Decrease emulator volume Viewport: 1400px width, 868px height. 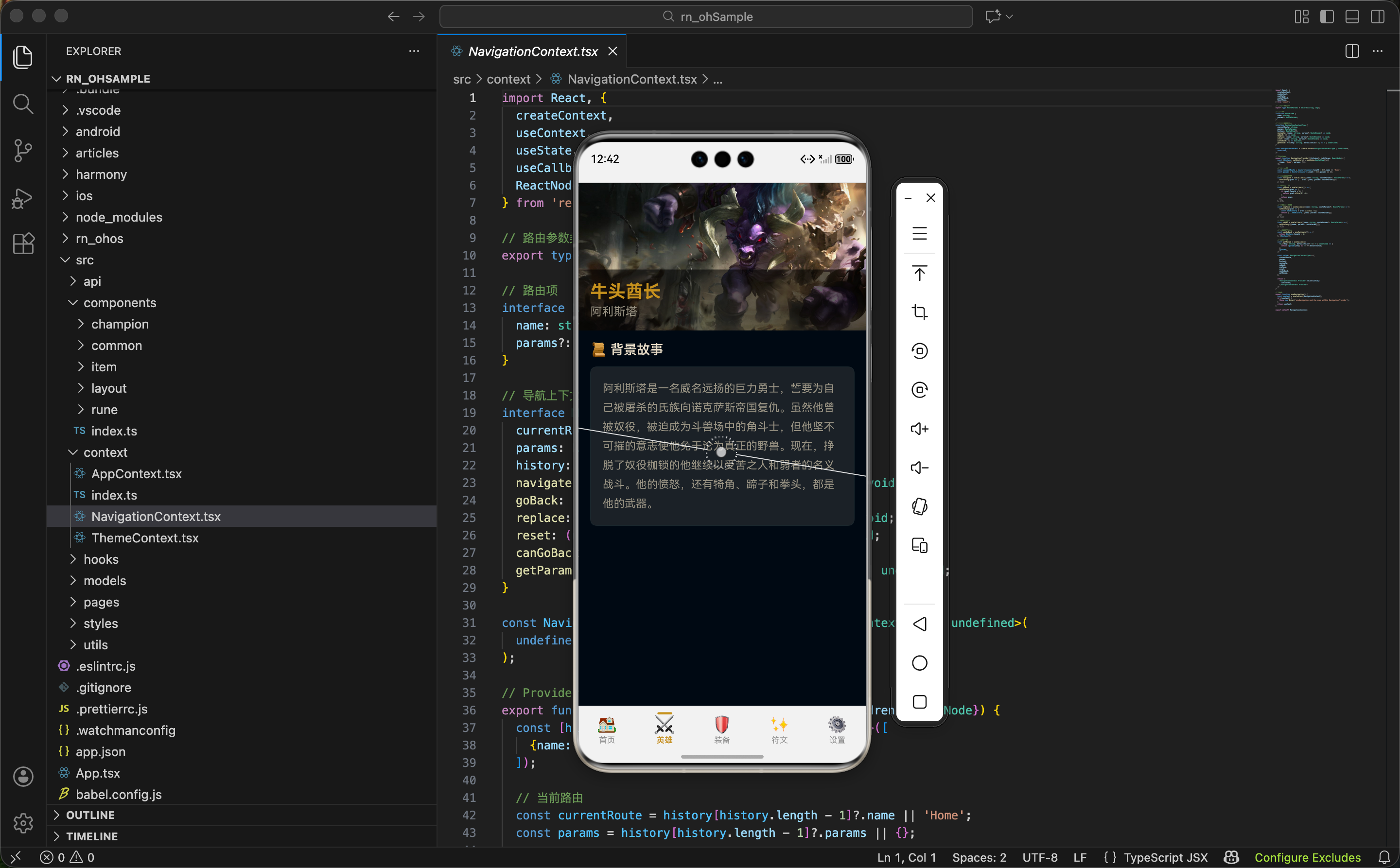pyautogui.click(x=919, y=468)
